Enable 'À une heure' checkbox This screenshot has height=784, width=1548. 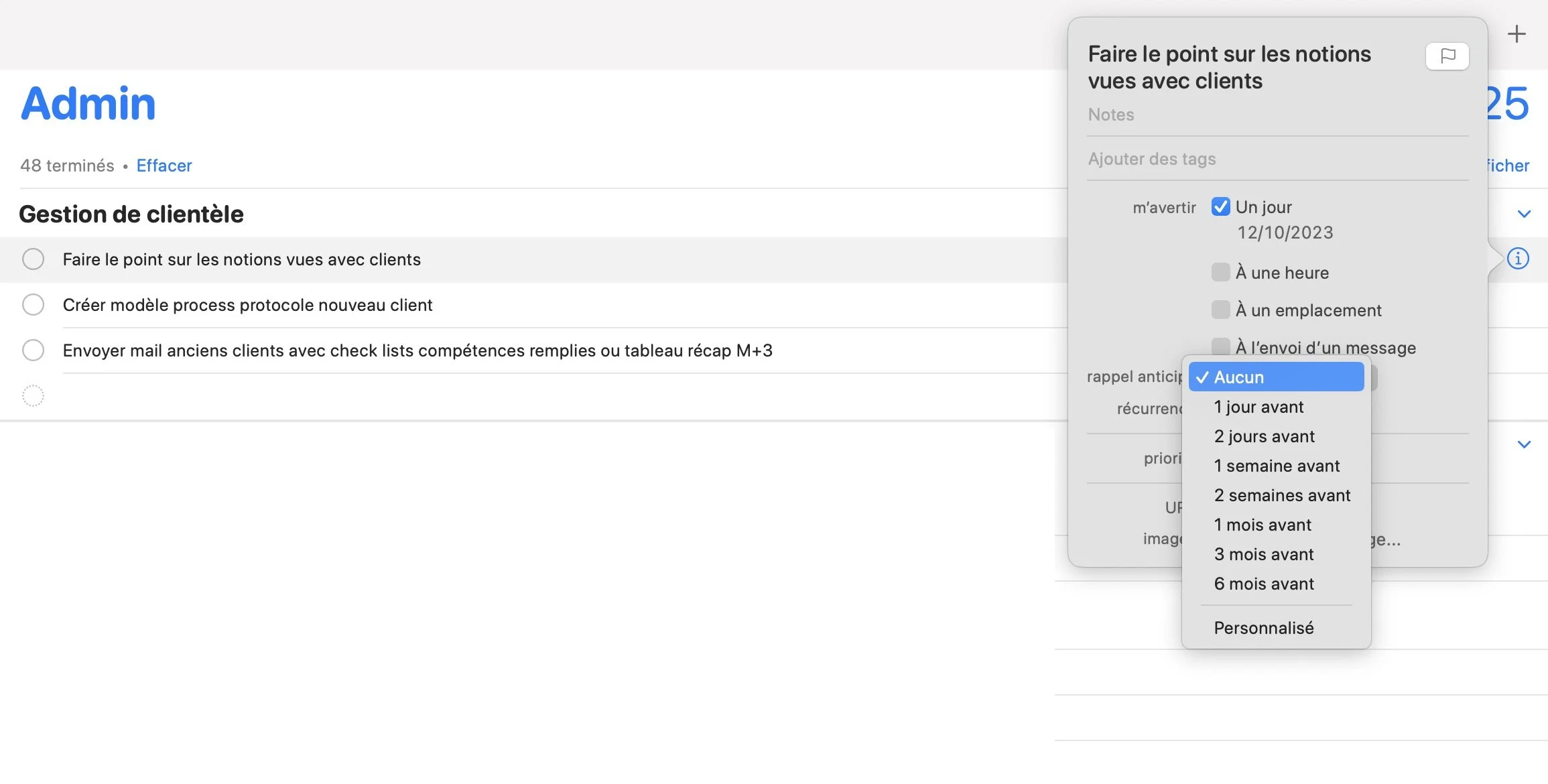1220,272
